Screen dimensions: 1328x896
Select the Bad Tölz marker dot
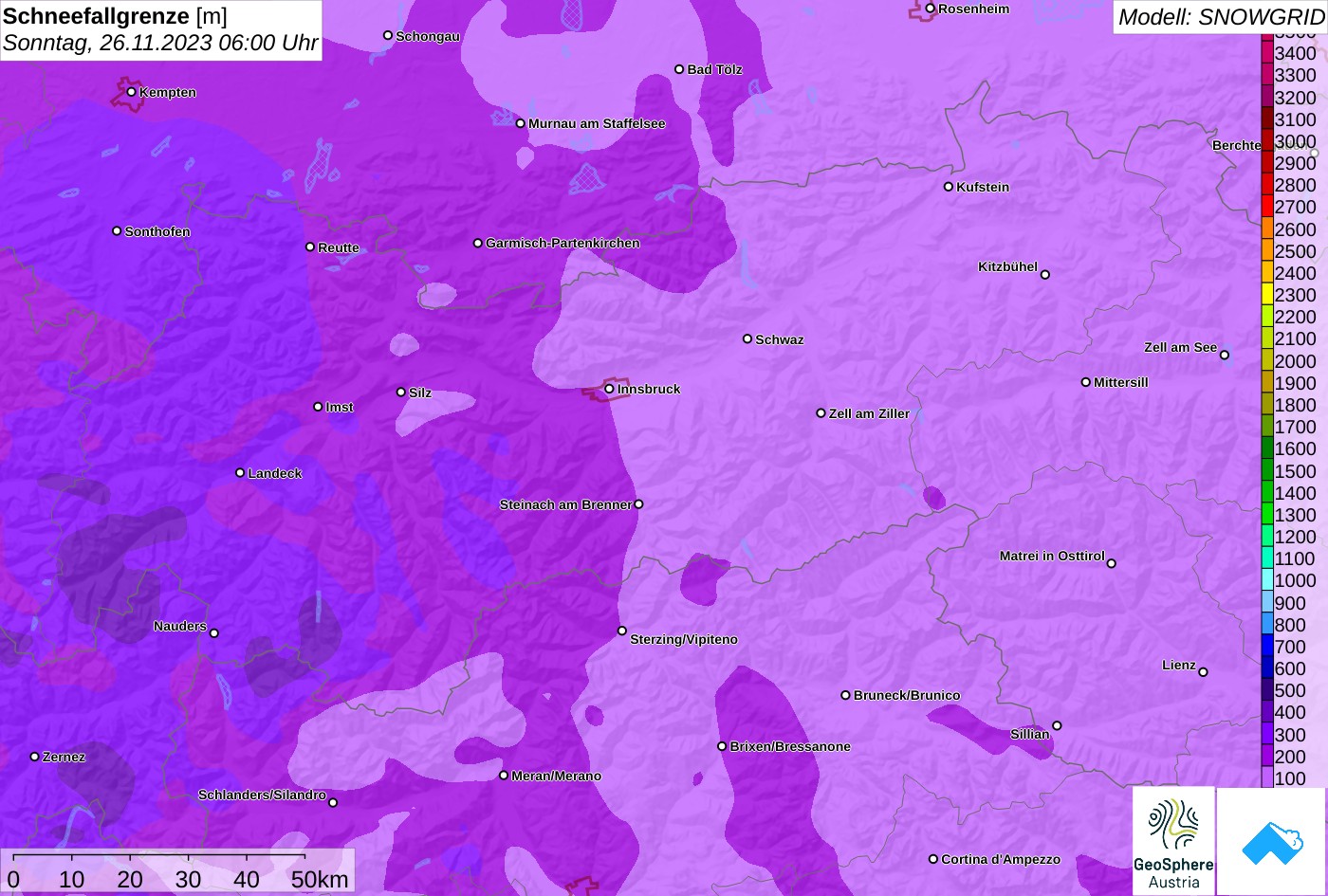pyautogui.click(x=679, y=69)
